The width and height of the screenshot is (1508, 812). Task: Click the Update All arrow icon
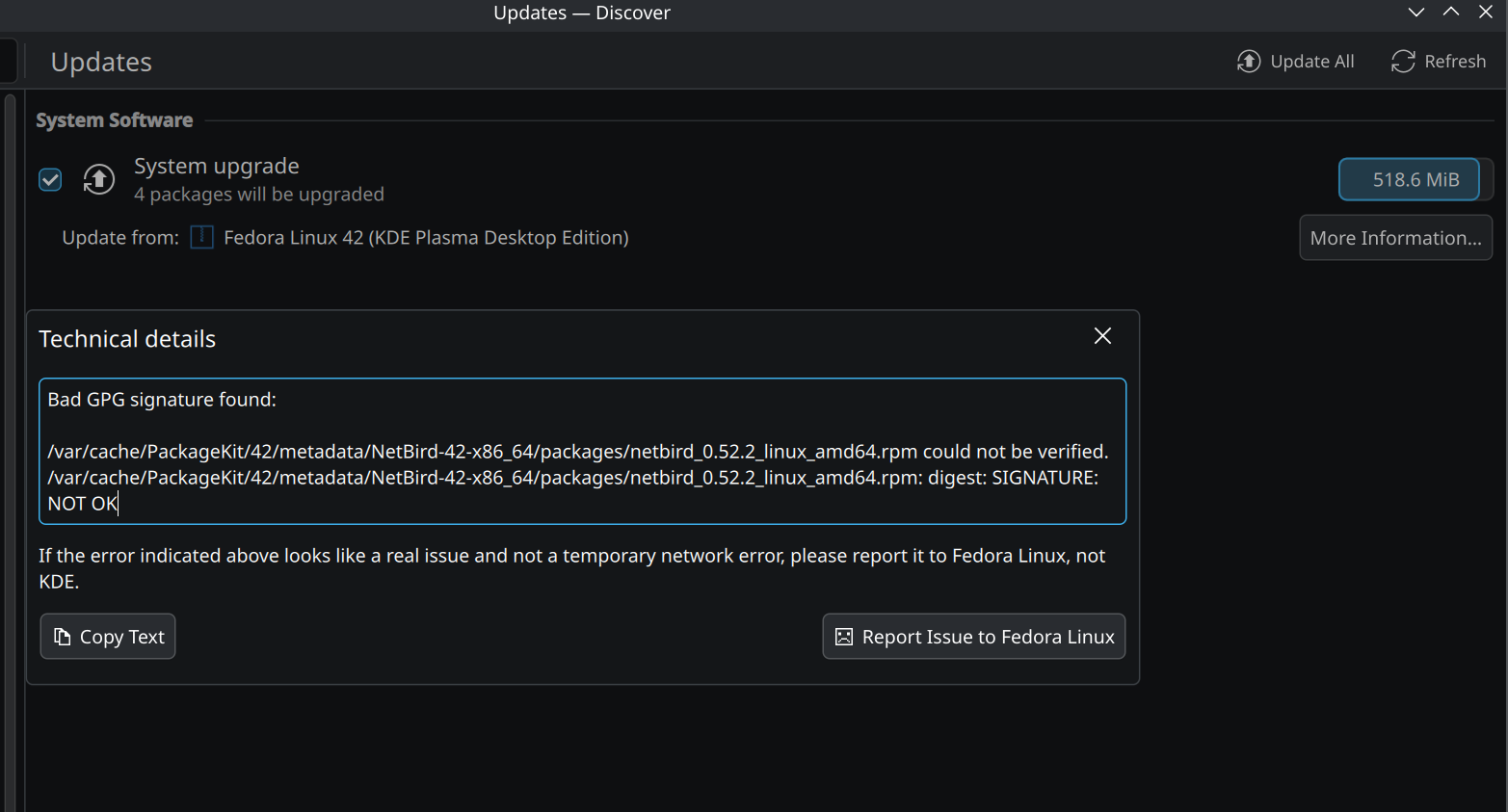1249,62
